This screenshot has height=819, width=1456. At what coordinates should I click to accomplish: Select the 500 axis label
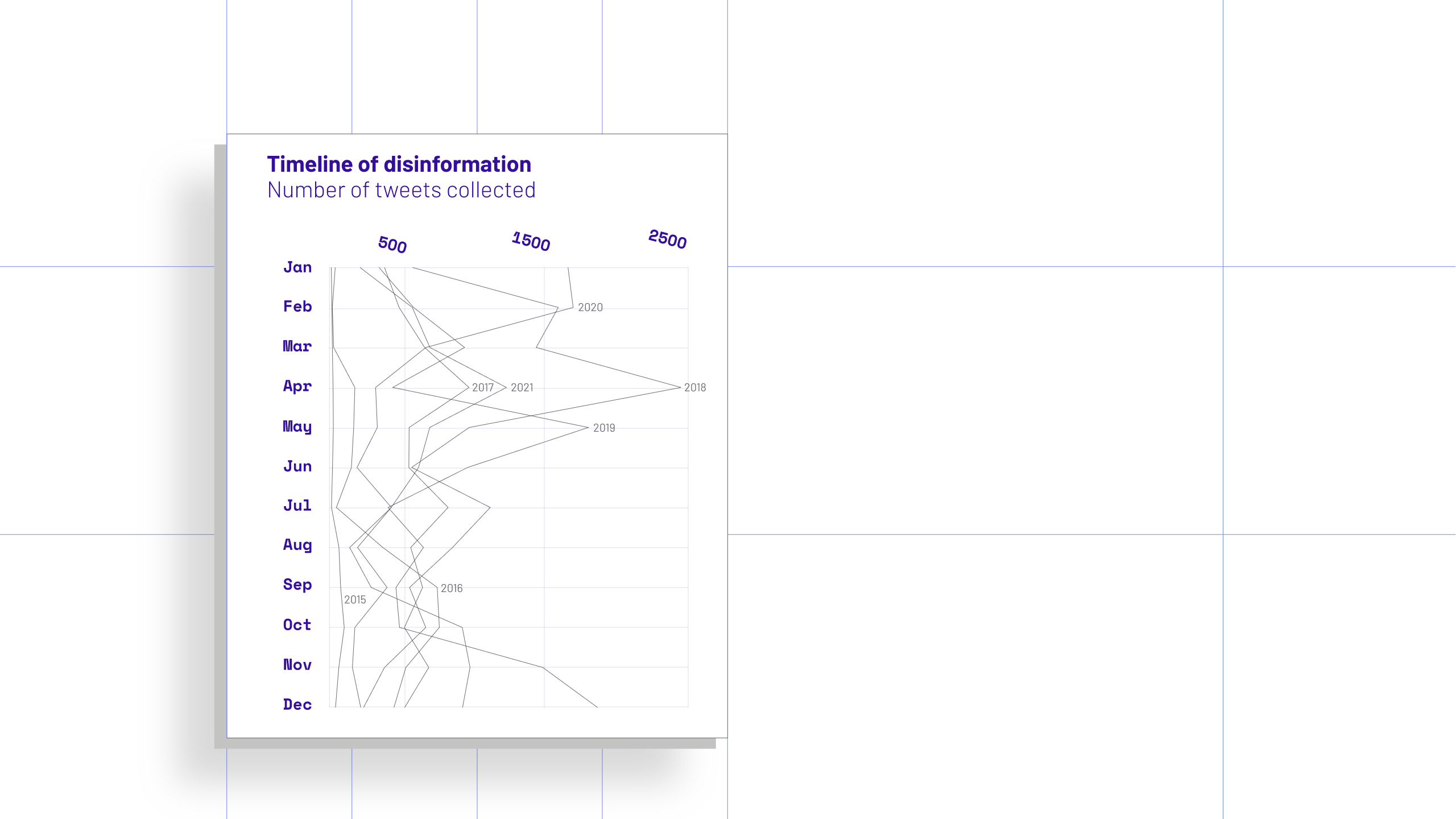(392, 245)
